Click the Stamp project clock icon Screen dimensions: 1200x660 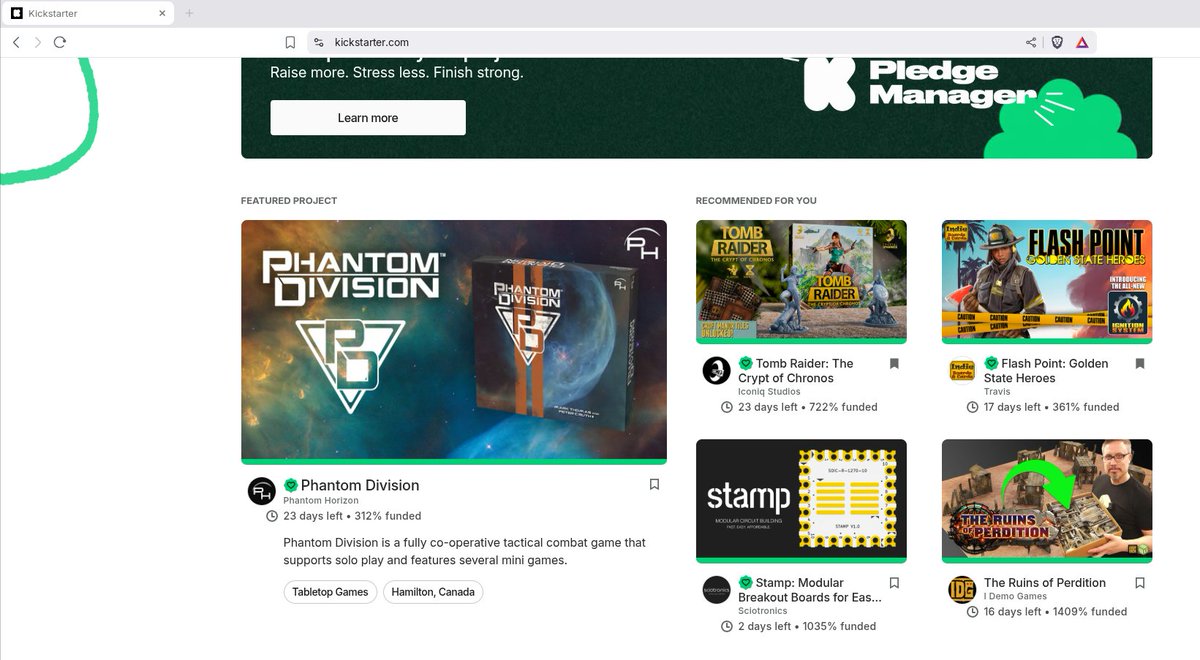(x=727, y=626)
